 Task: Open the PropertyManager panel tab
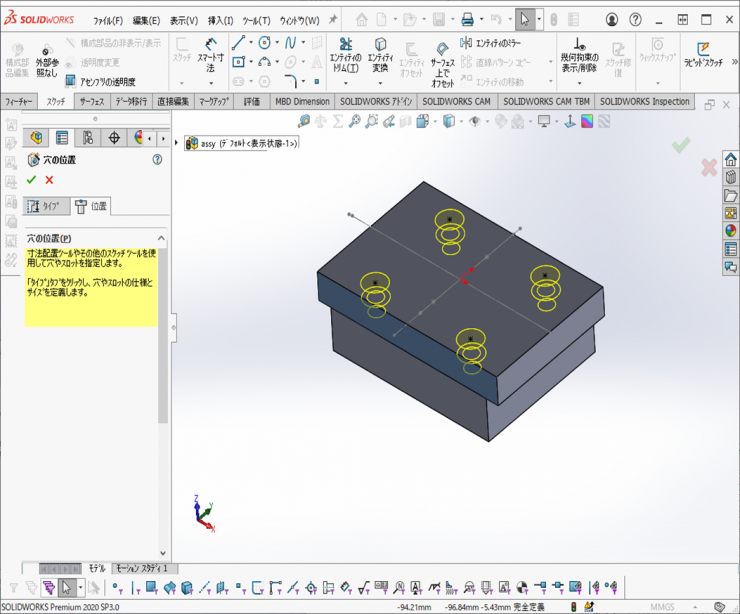[62, 138]
